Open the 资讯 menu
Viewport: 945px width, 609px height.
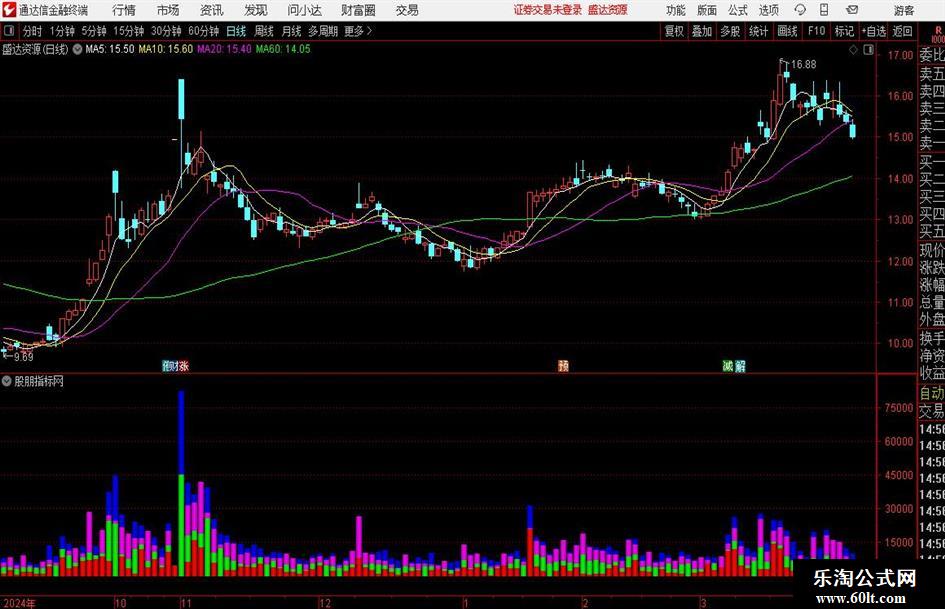point(212,10)
